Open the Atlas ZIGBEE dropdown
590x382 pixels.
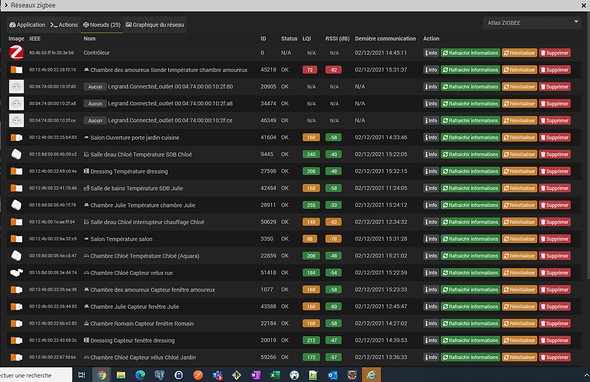point(532,23)
